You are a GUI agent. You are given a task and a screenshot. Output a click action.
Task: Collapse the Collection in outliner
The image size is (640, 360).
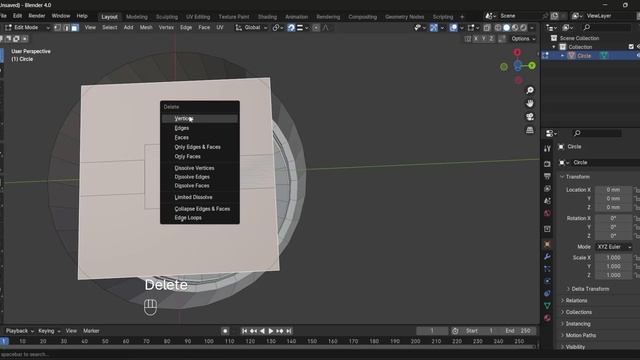554,47
